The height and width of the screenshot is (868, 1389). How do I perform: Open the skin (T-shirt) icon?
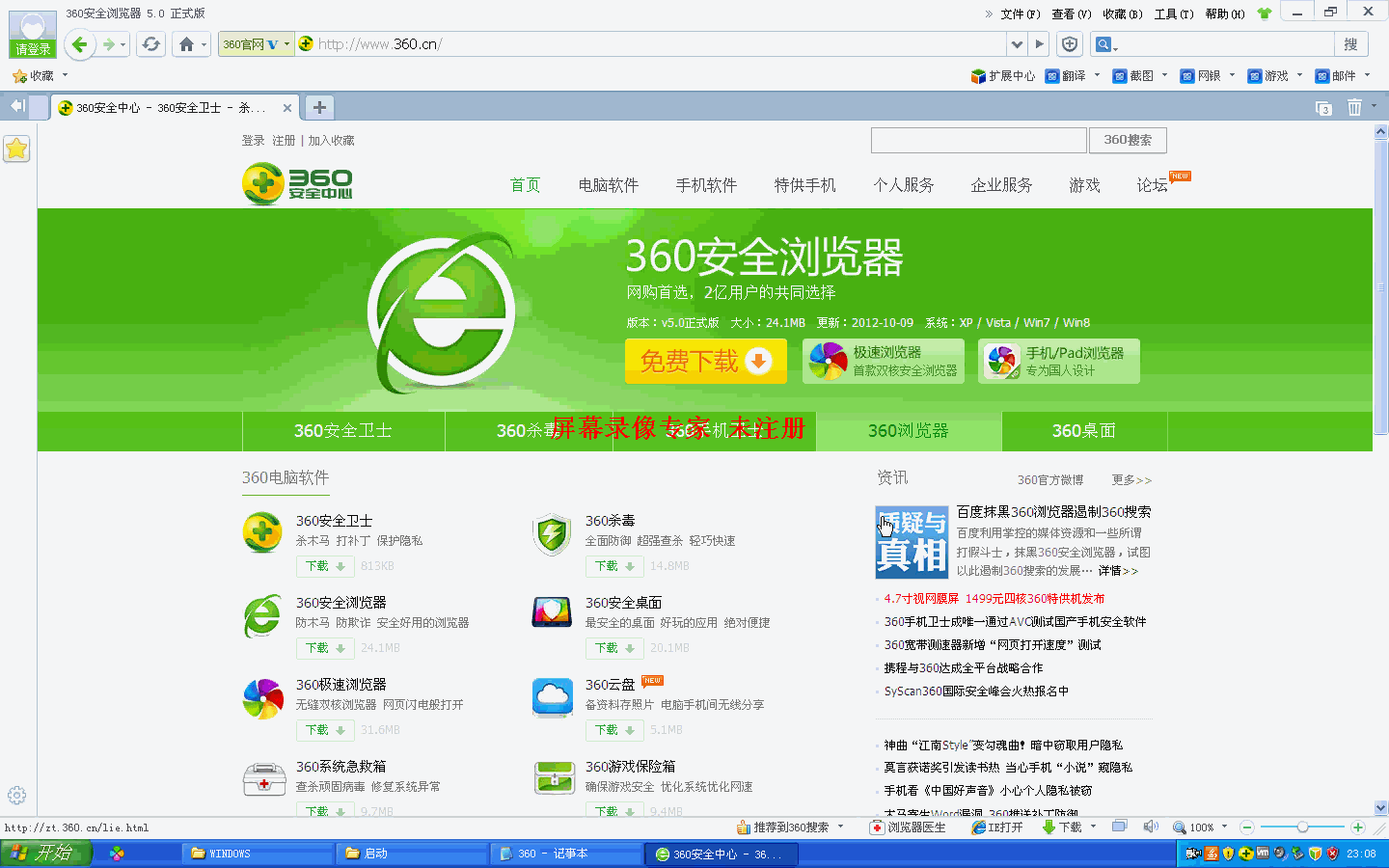[1265, 14]
